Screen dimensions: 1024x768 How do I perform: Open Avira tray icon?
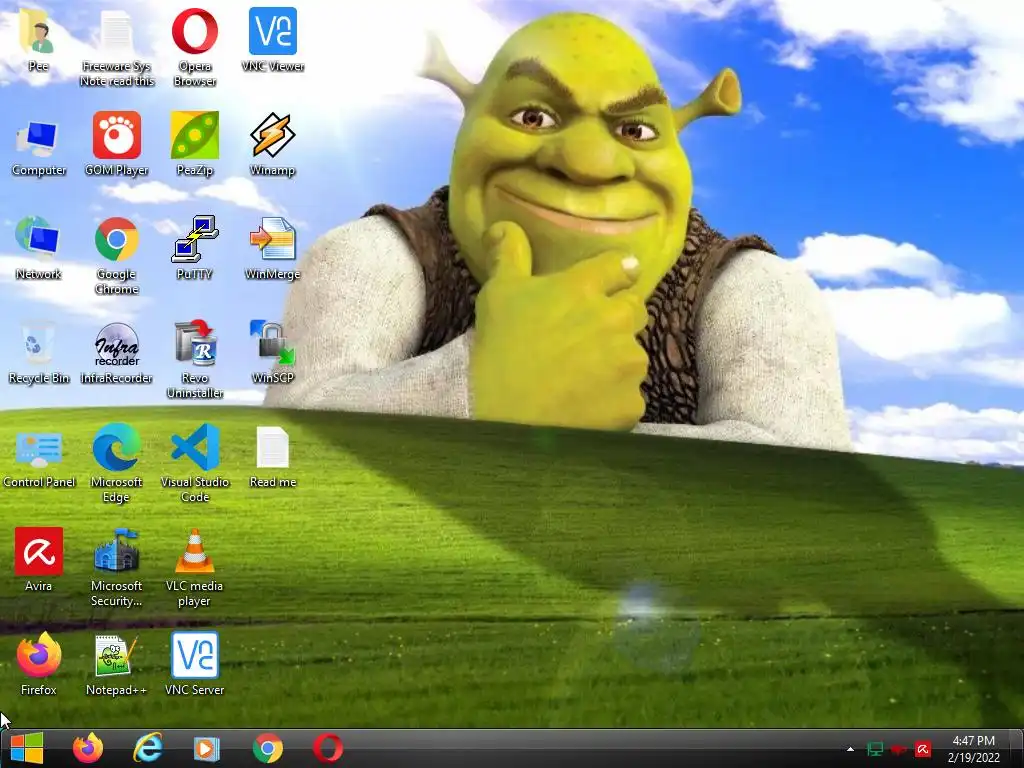[x=923, y=749]
